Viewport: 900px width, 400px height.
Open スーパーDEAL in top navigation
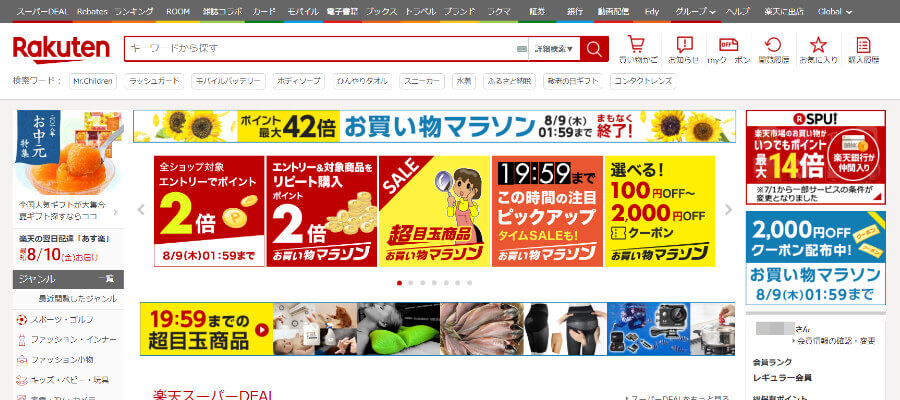pyautogui.click(x=44, y=11)
